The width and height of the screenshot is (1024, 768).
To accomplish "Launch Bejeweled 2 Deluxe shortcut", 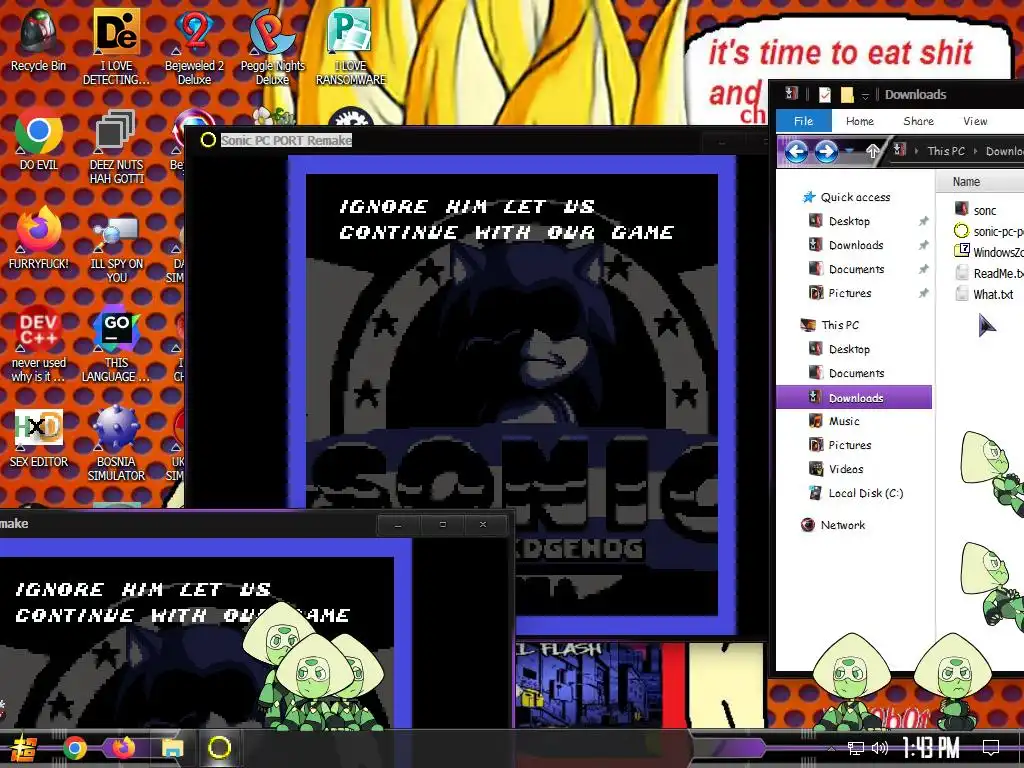I will click(194, 46).
